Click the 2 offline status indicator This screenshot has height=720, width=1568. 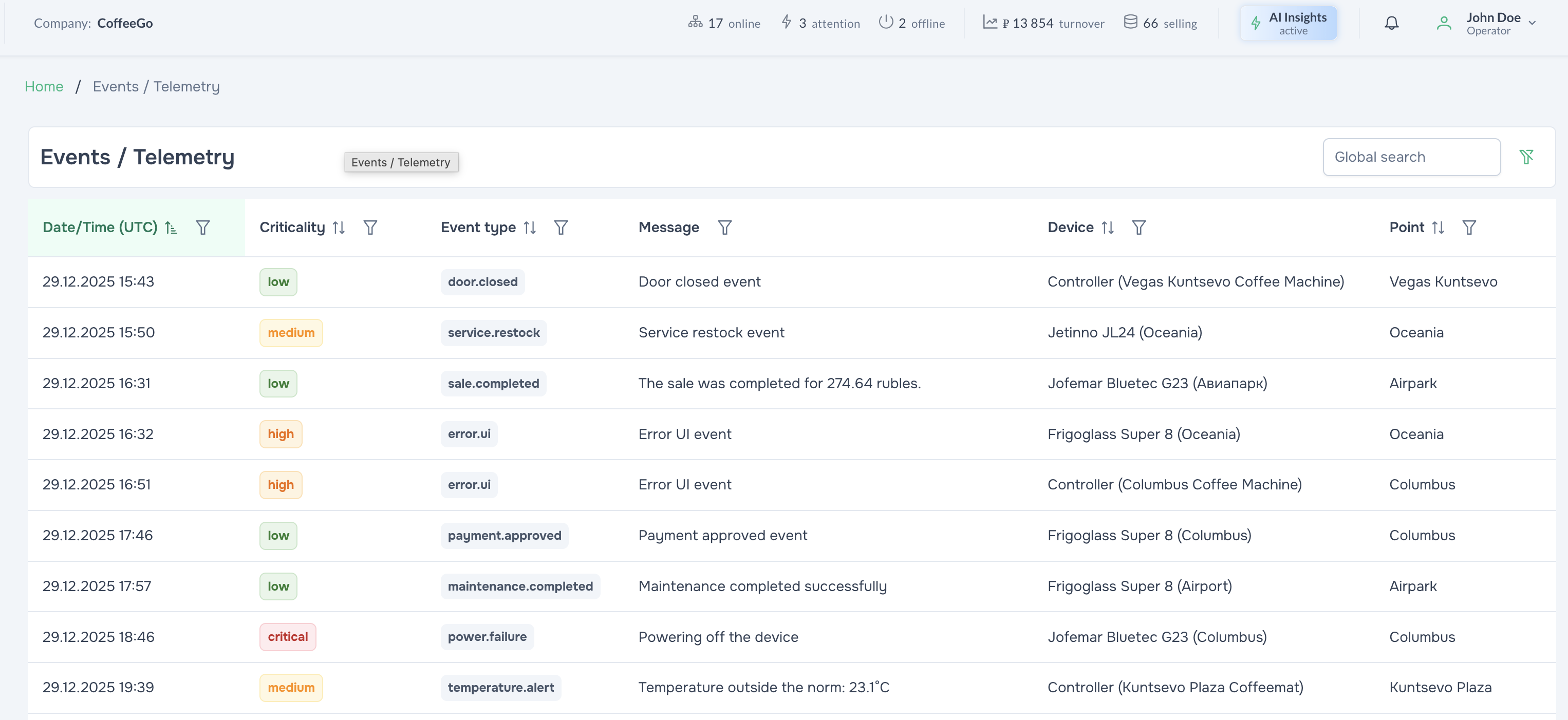911,23
